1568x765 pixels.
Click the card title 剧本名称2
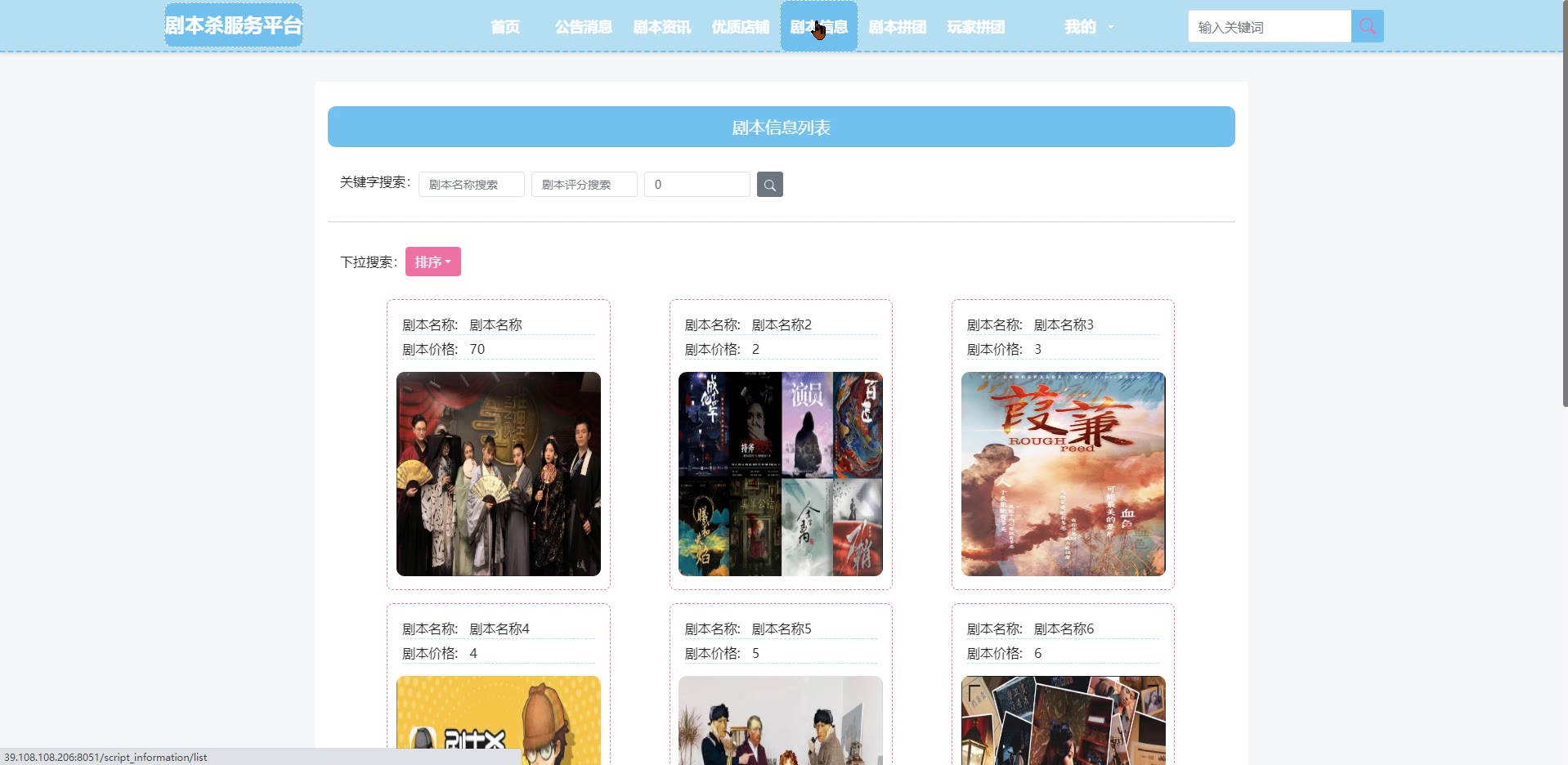782,324
